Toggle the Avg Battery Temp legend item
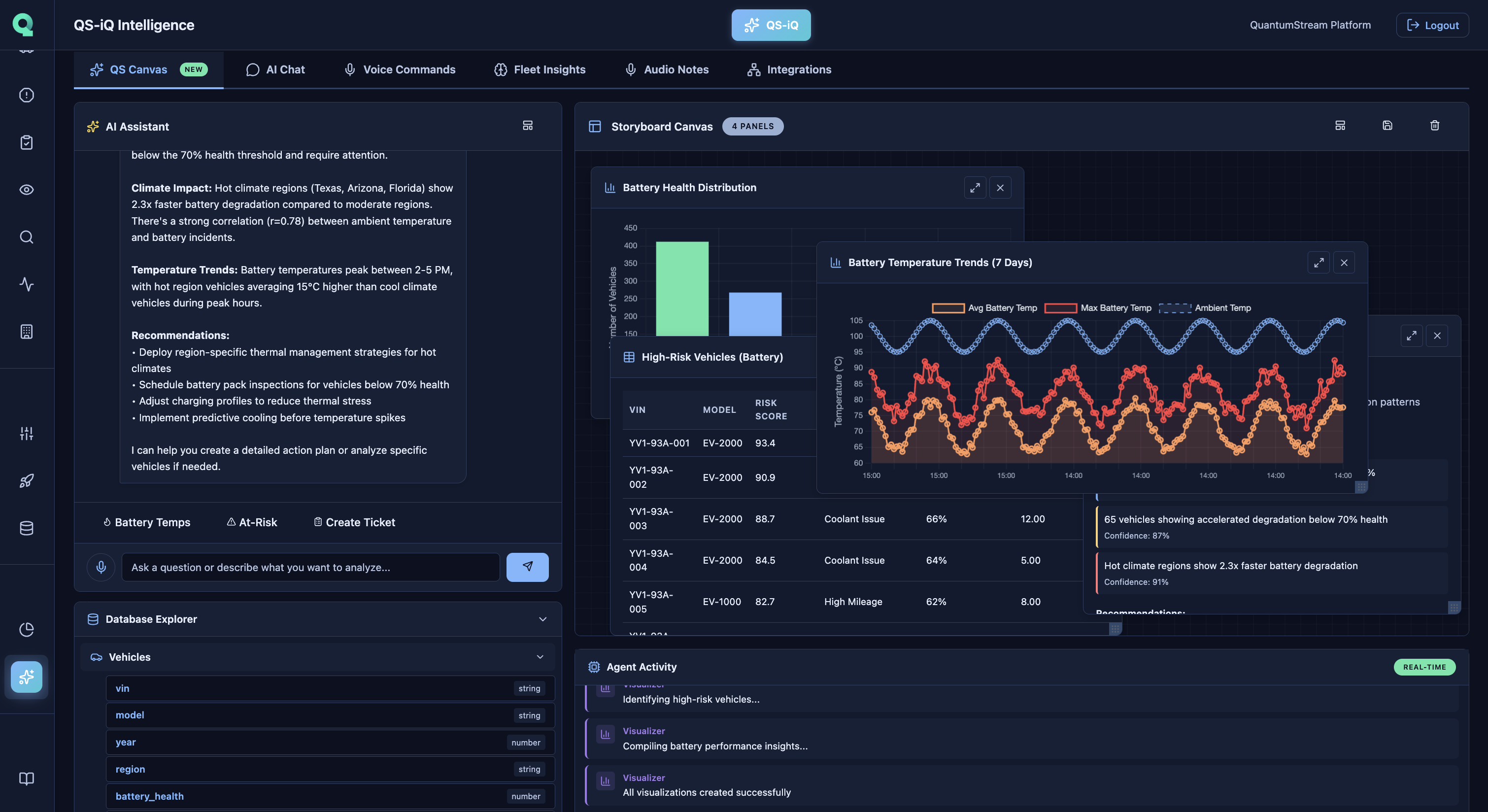Image resolution: width=1488 pixels, height=812 pixels. point(984,308)
